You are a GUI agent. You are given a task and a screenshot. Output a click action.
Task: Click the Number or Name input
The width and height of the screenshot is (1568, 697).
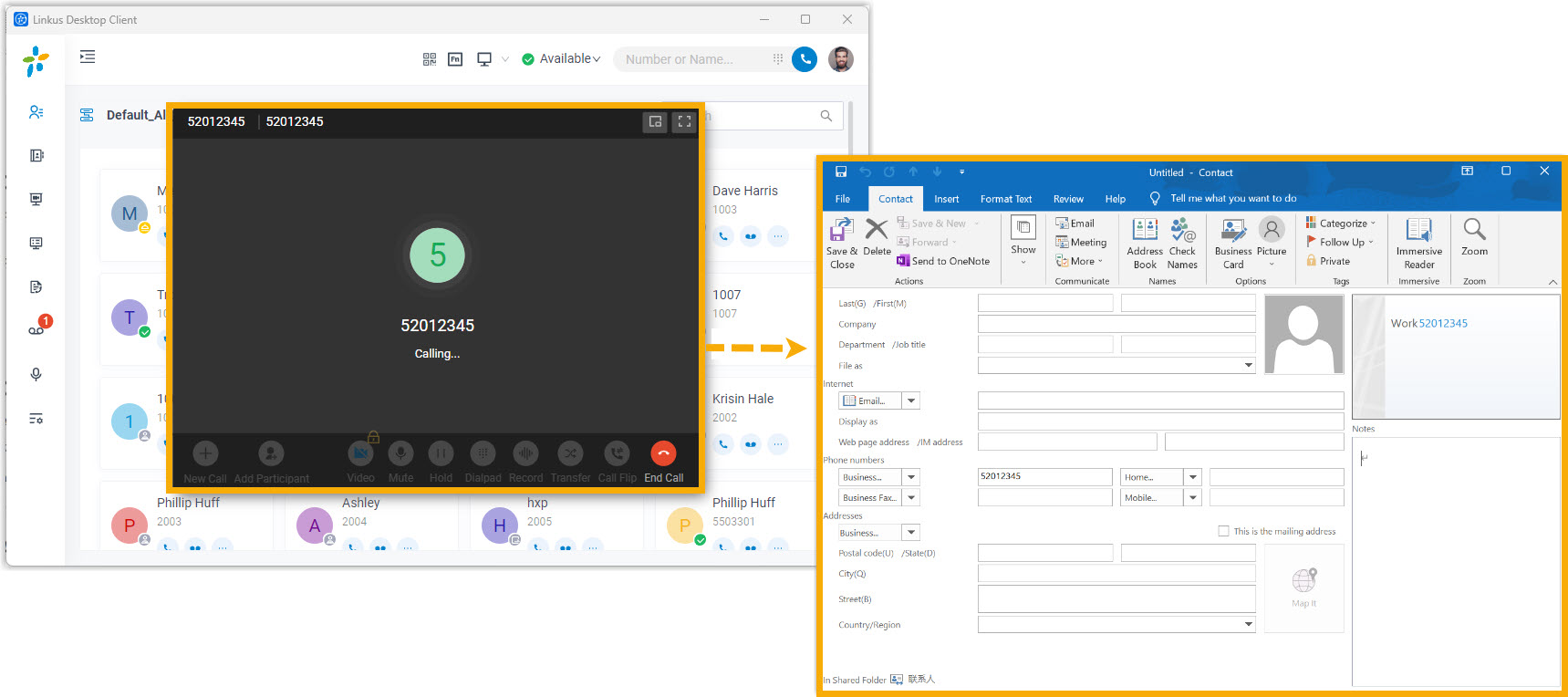690,59
